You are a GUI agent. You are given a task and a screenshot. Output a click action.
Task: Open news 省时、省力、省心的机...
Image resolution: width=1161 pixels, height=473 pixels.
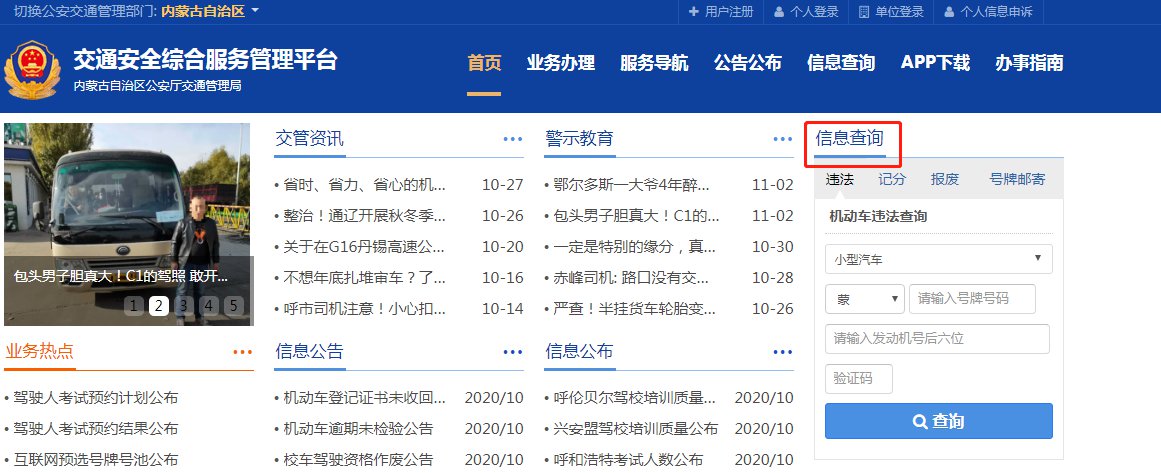pyautogui.click(x=364, y=185)
